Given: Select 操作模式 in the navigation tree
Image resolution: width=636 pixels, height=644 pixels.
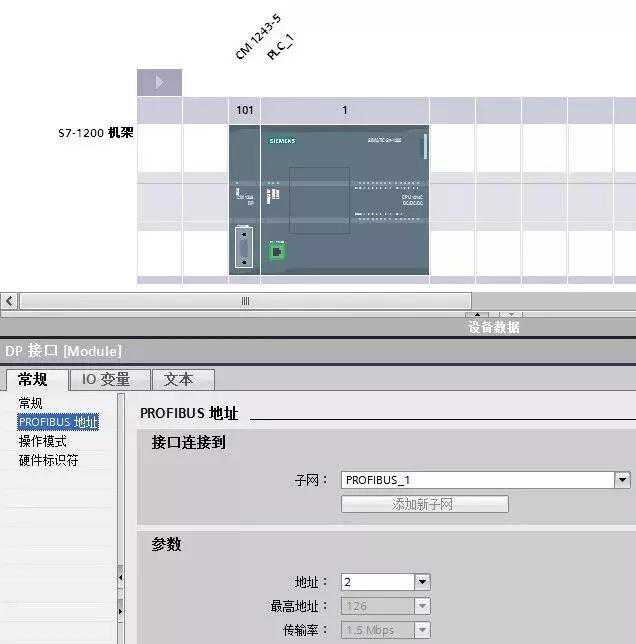Looking at the screenshot, I should coord(43,441).
